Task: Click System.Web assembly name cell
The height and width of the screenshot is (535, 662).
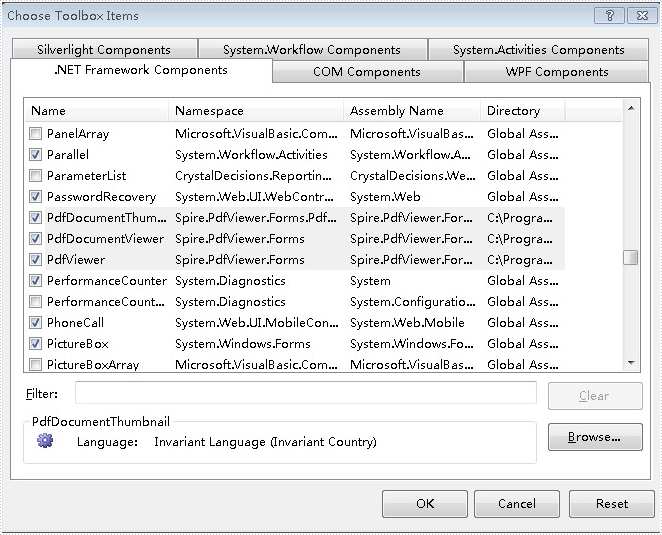Action: 385,197
